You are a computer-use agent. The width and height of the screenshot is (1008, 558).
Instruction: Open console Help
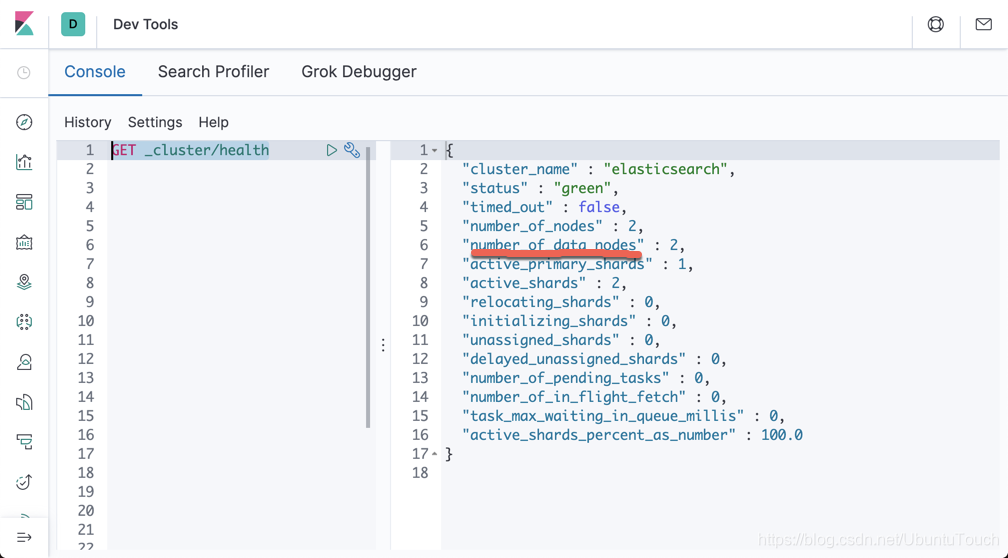click(213, 122)
